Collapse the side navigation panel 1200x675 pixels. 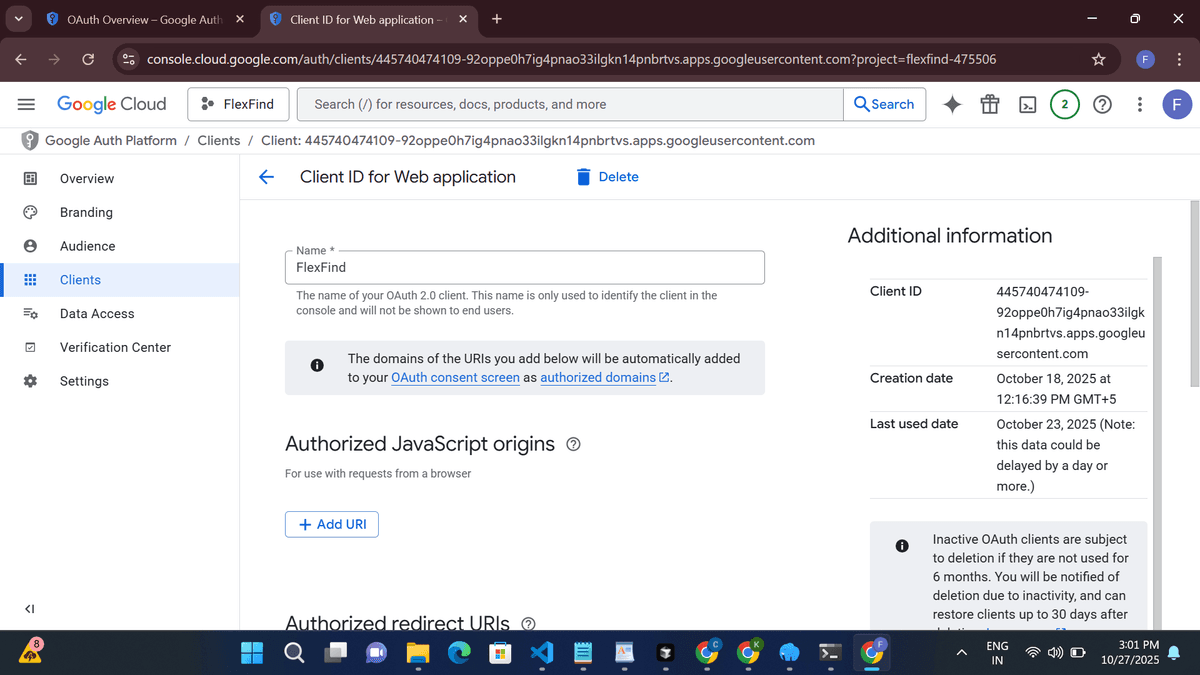30,609
